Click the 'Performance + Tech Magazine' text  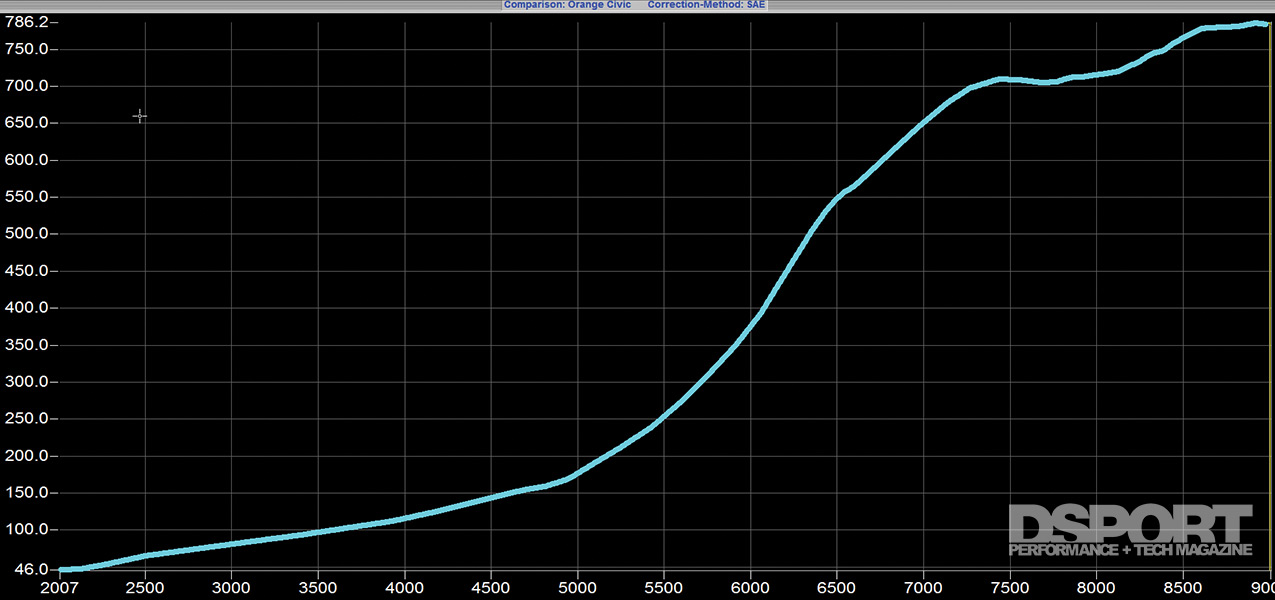(1130, 550)
